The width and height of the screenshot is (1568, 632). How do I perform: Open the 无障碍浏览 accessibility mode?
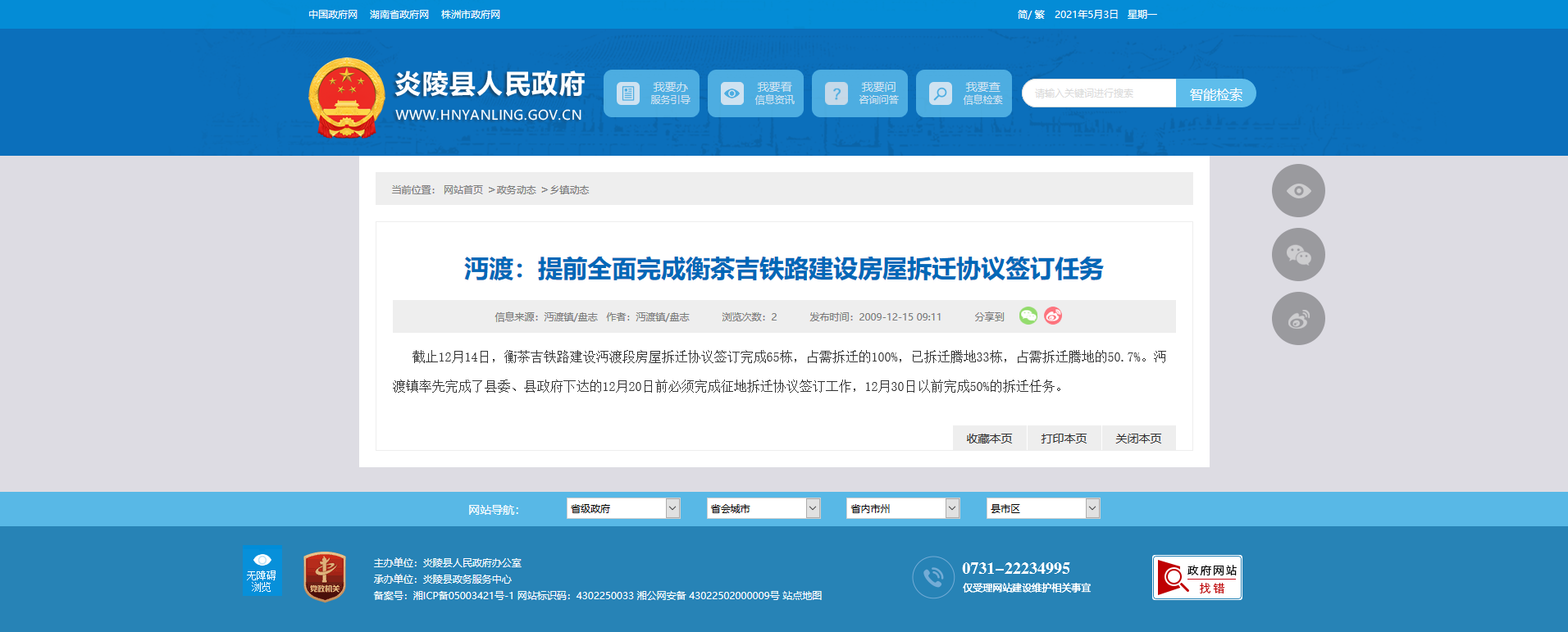[262, 571]
